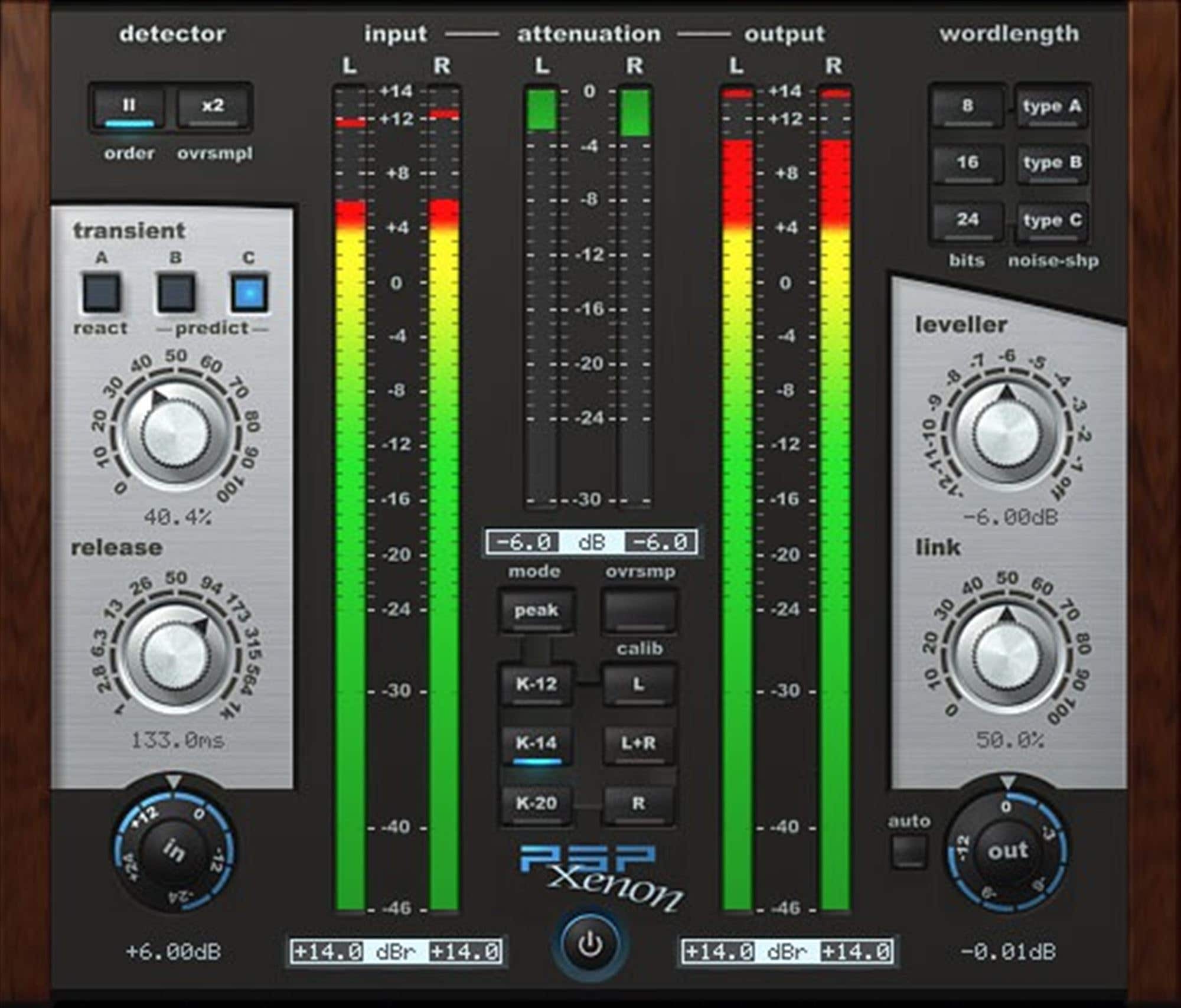The width and height of the screenshot is (1181, 1008).
Task: Select K-12 metering scale
Action: pos(536,685)
